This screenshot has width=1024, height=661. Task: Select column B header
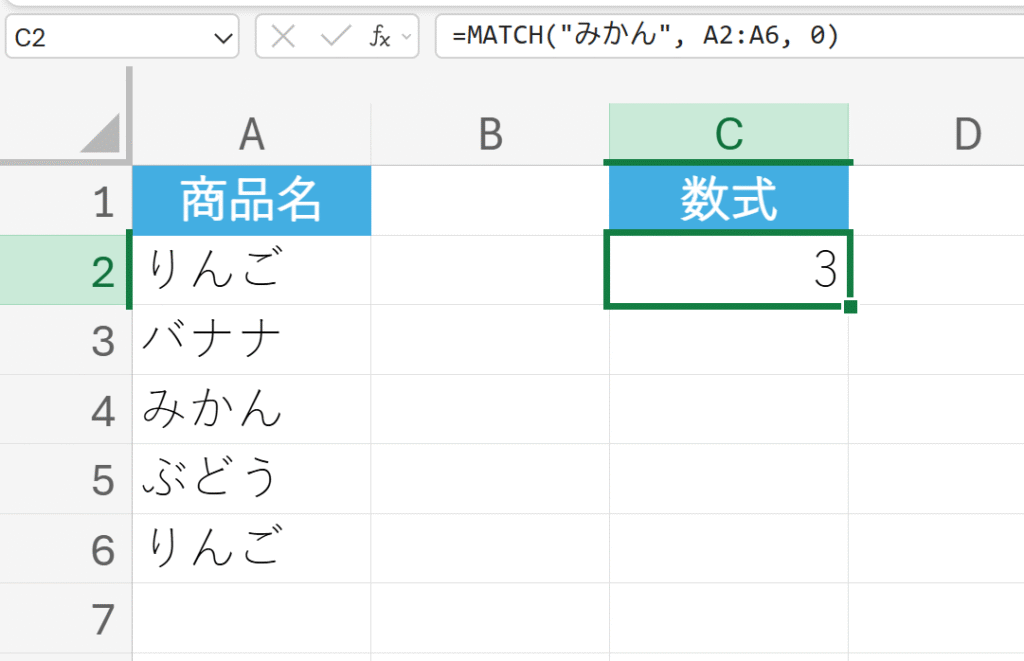click(x=490, y=135)
